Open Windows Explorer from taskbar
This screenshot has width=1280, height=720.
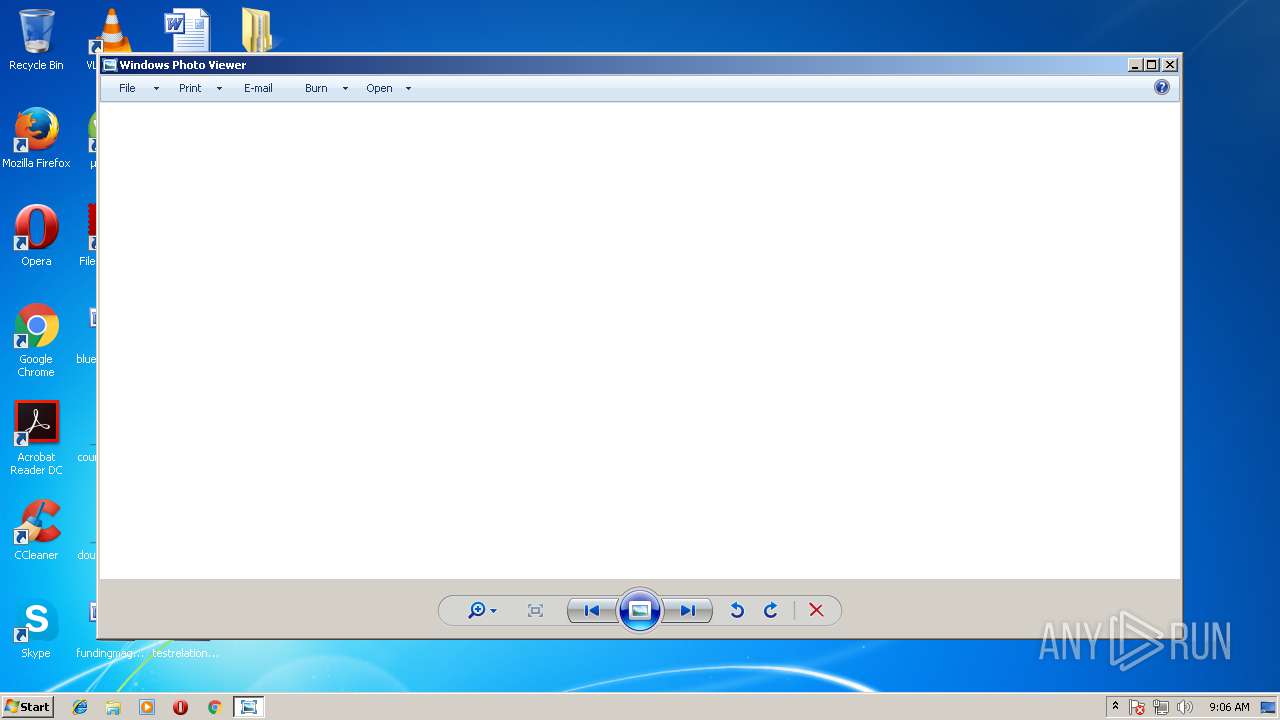pos(113,707)
